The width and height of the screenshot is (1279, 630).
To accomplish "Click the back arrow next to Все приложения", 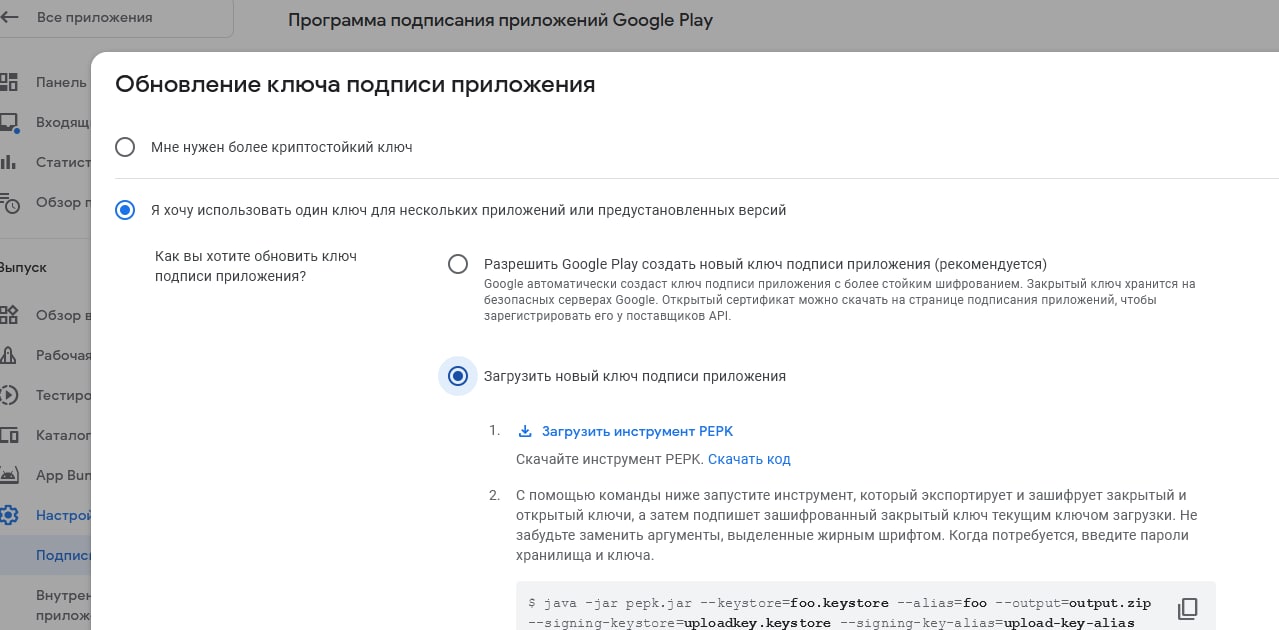I will [9, 17].
